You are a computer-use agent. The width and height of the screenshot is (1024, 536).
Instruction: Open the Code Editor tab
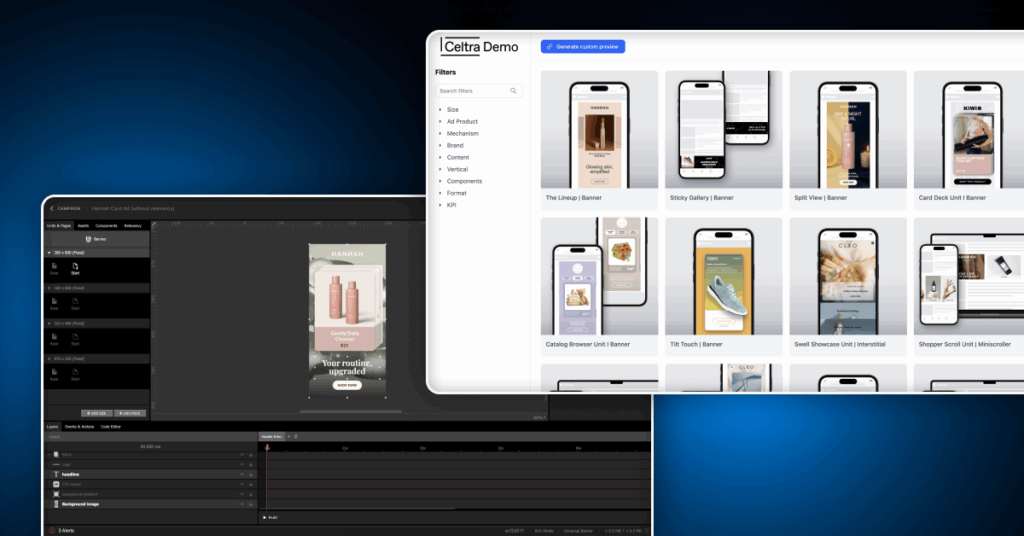coord(111,427)
